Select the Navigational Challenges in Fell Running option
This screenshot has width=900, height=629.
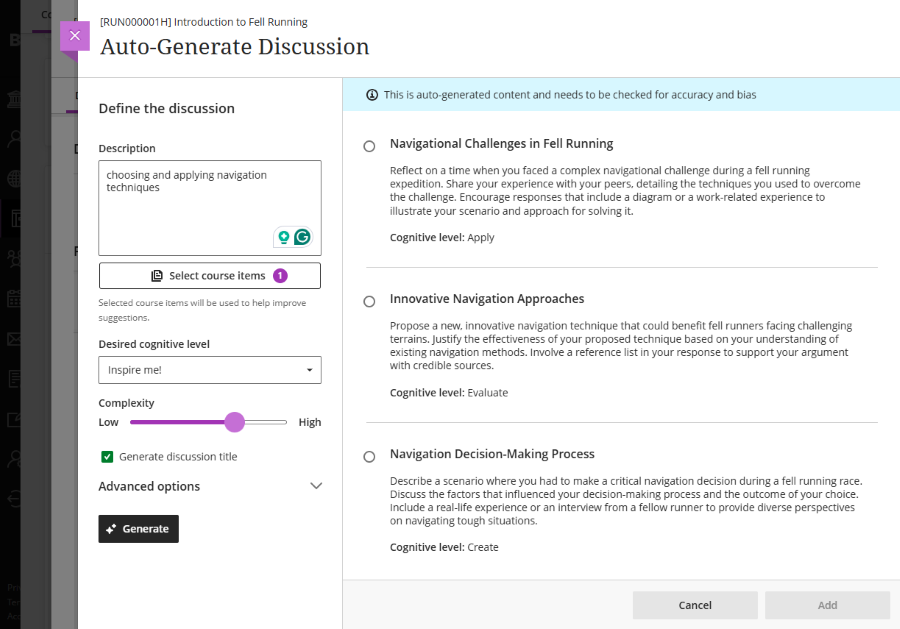[x=369, y=146]
